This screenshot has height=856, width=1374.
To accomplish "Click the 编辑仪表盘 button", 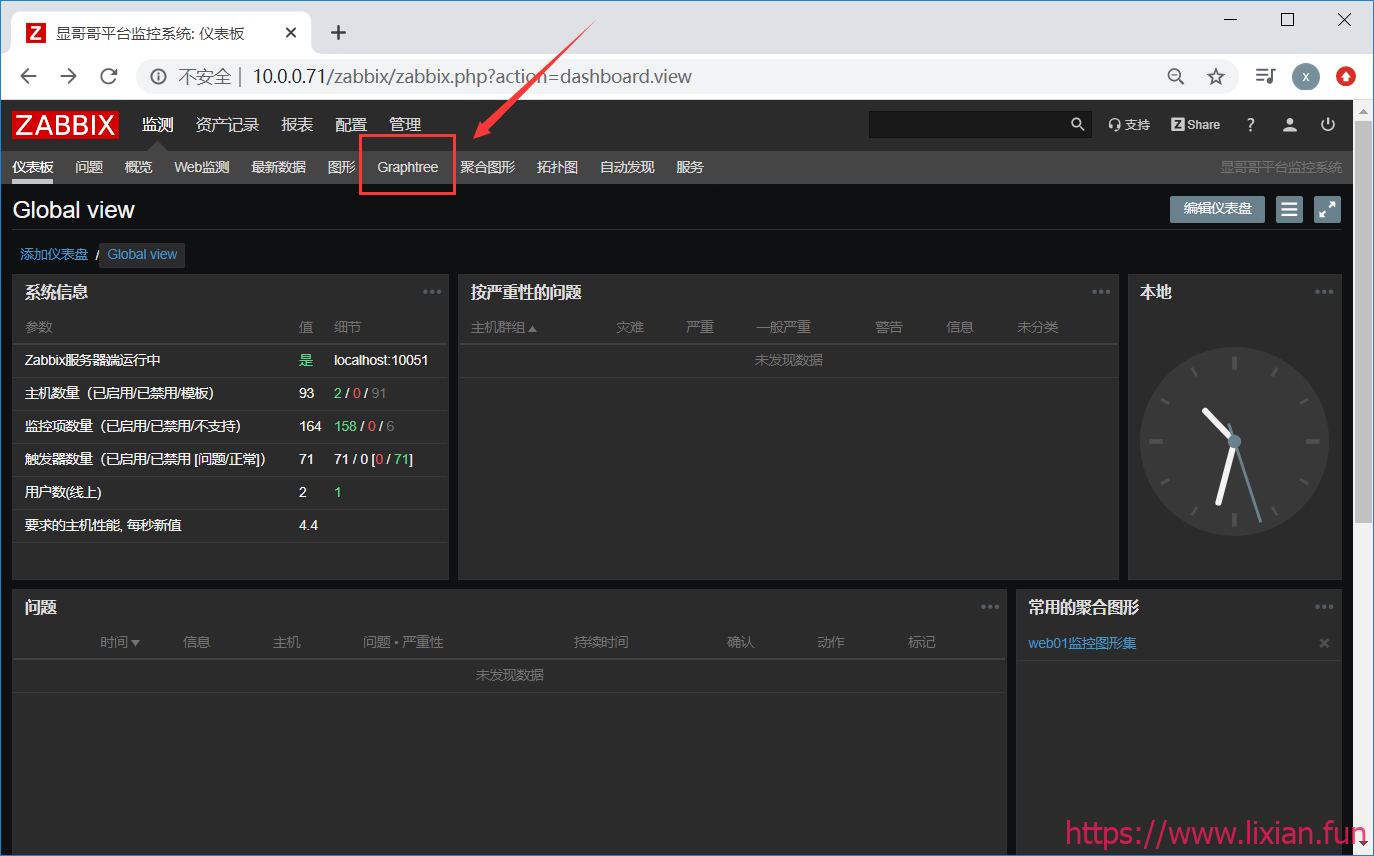I will click(1217, 209).
